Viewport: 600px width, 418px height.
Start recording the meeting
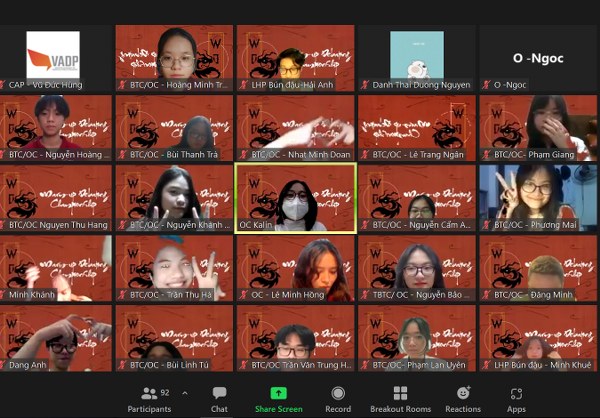coord(338,398)
